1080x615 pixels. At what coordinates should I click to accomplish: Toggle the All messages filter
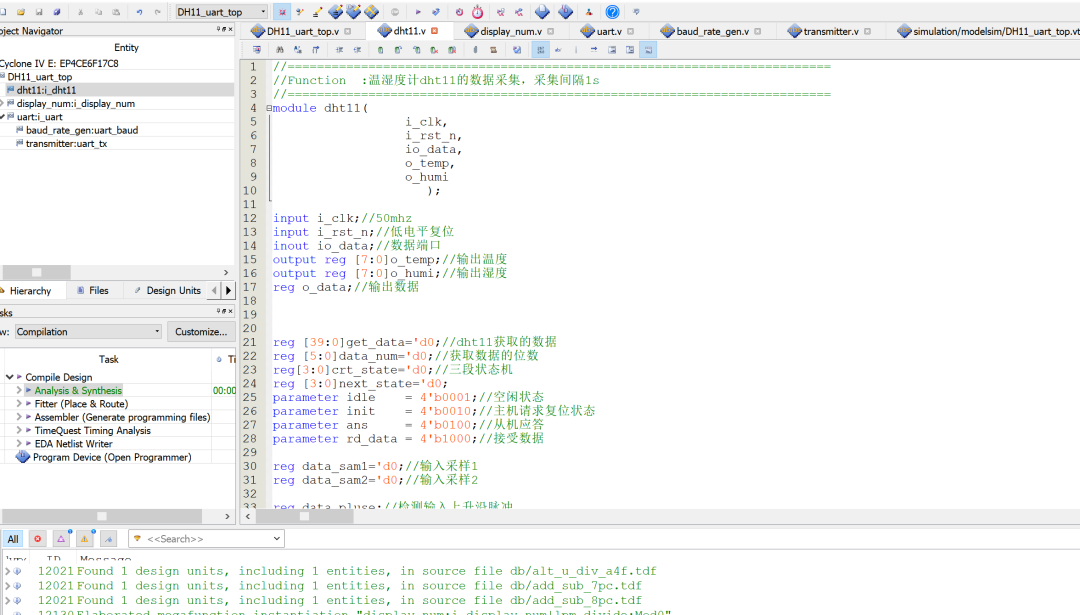point(13,539)
